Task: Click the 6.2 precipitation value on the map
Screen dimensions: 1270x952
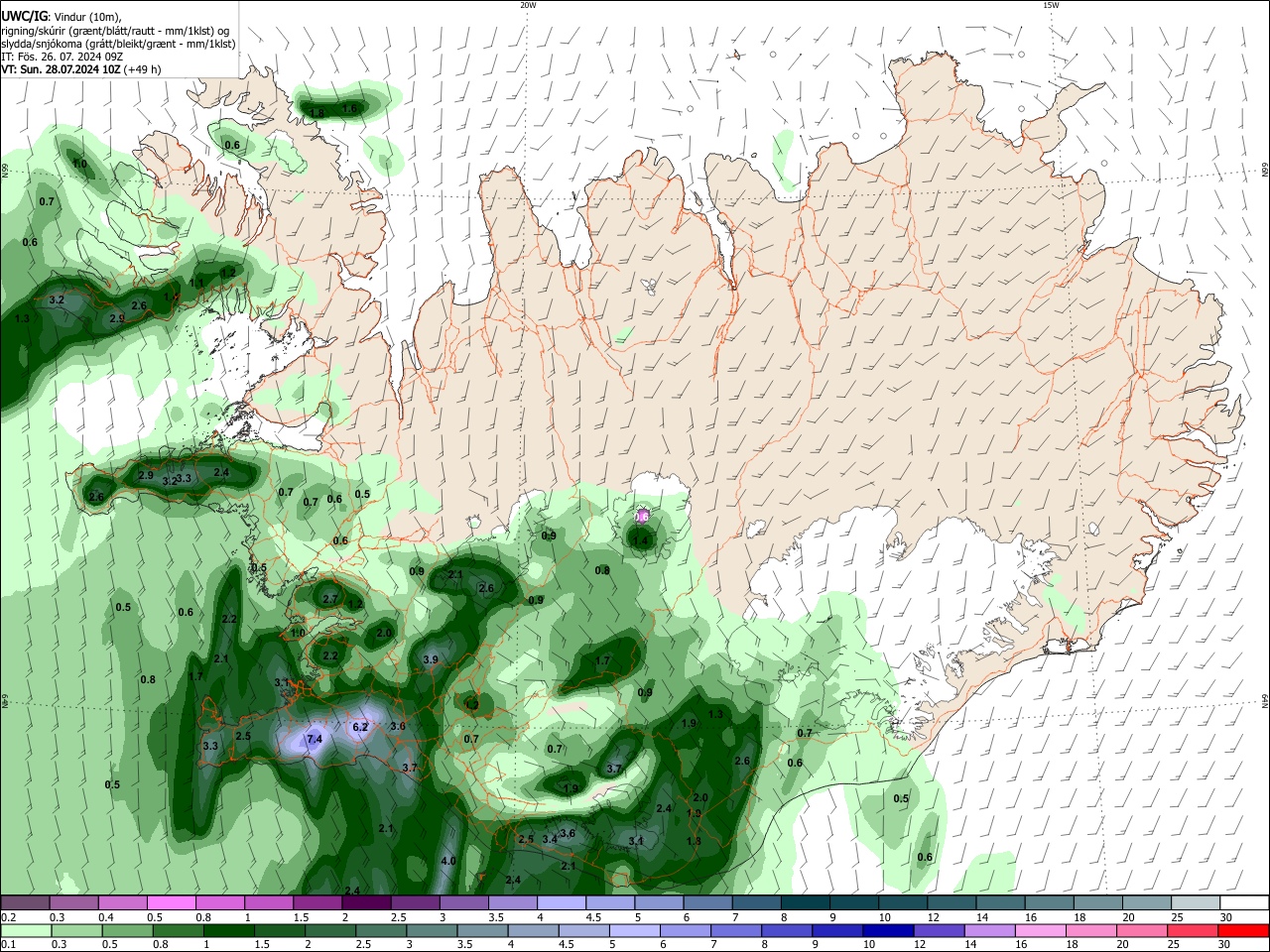Action: pos(360,727)
